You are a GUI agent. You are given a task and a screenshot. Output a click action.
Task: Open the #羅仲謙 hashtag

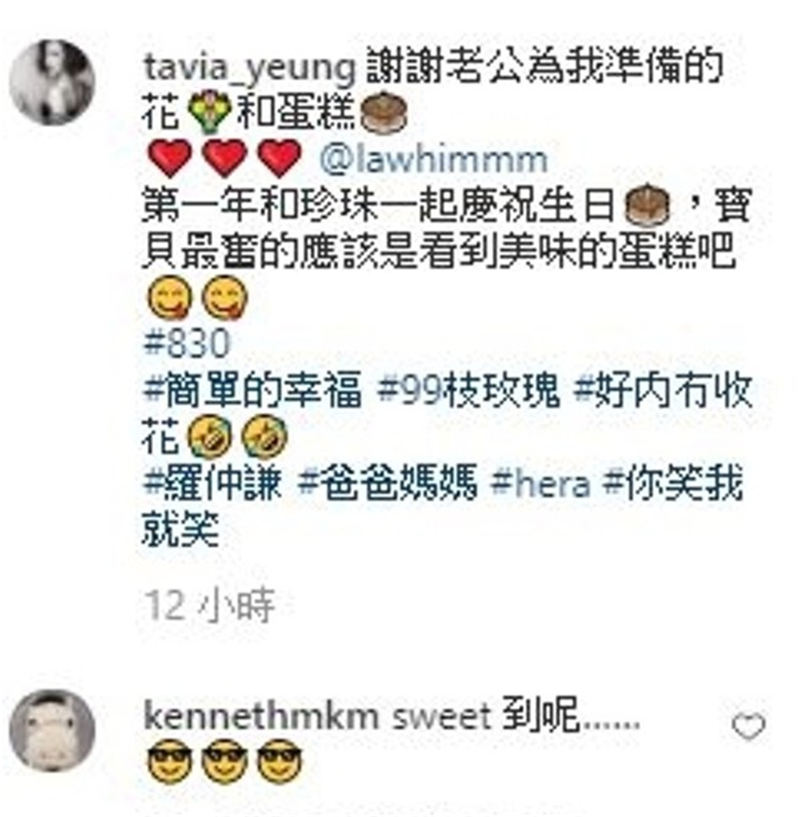[x=213, y=483]
